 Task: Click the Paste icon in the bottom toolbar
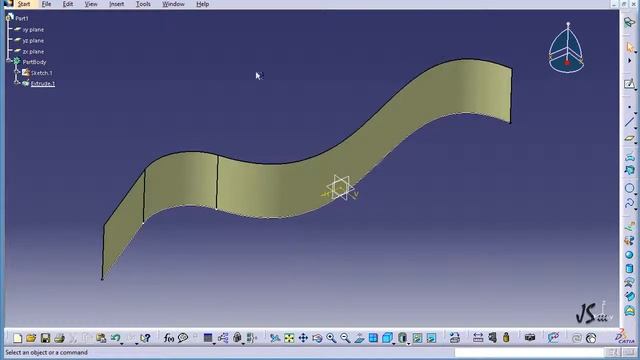point(101,338)
